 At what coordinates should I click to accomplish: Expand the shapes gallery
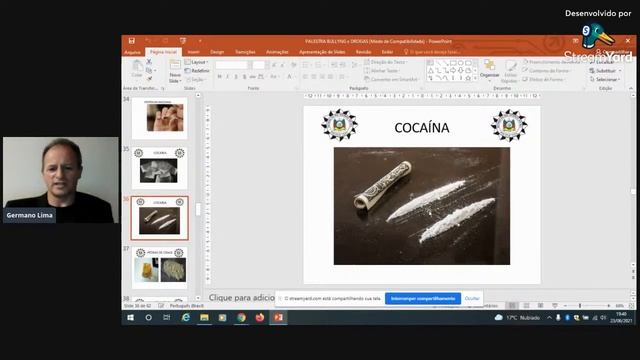click(475, 78)
